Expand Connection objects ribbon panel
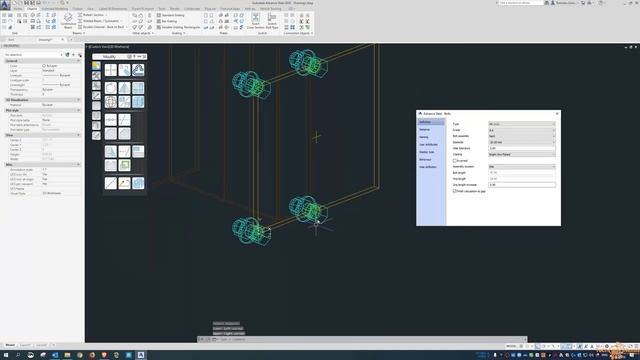The image size is (640, 360). click(x=298, y=33)
